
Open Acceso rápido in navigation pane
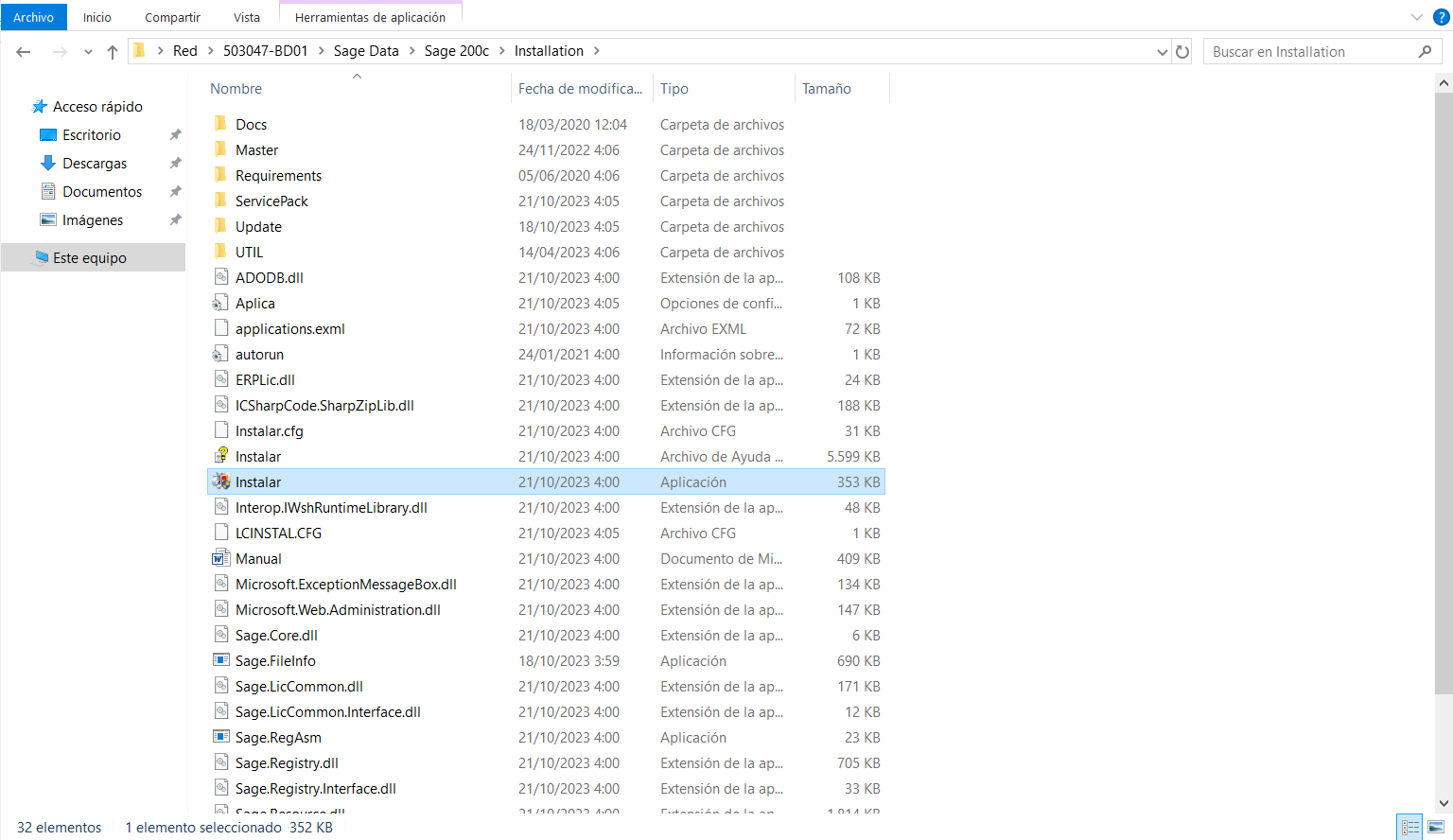[x=97, y=107]
